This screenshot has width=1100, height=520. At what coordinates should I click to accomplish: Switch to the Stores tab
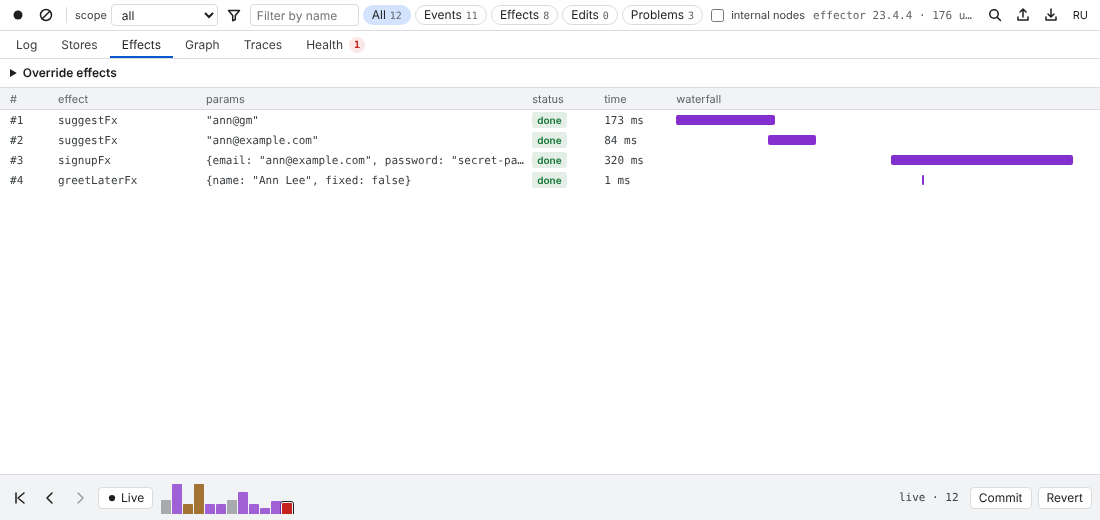pyautogui.click(x=79, y=45)
